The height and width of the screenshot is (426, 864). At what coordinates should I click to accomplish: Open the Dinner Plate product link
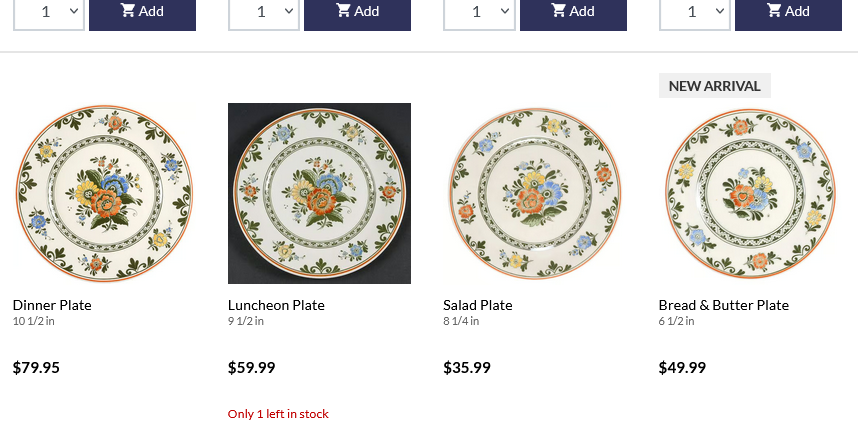coord(52,305)
